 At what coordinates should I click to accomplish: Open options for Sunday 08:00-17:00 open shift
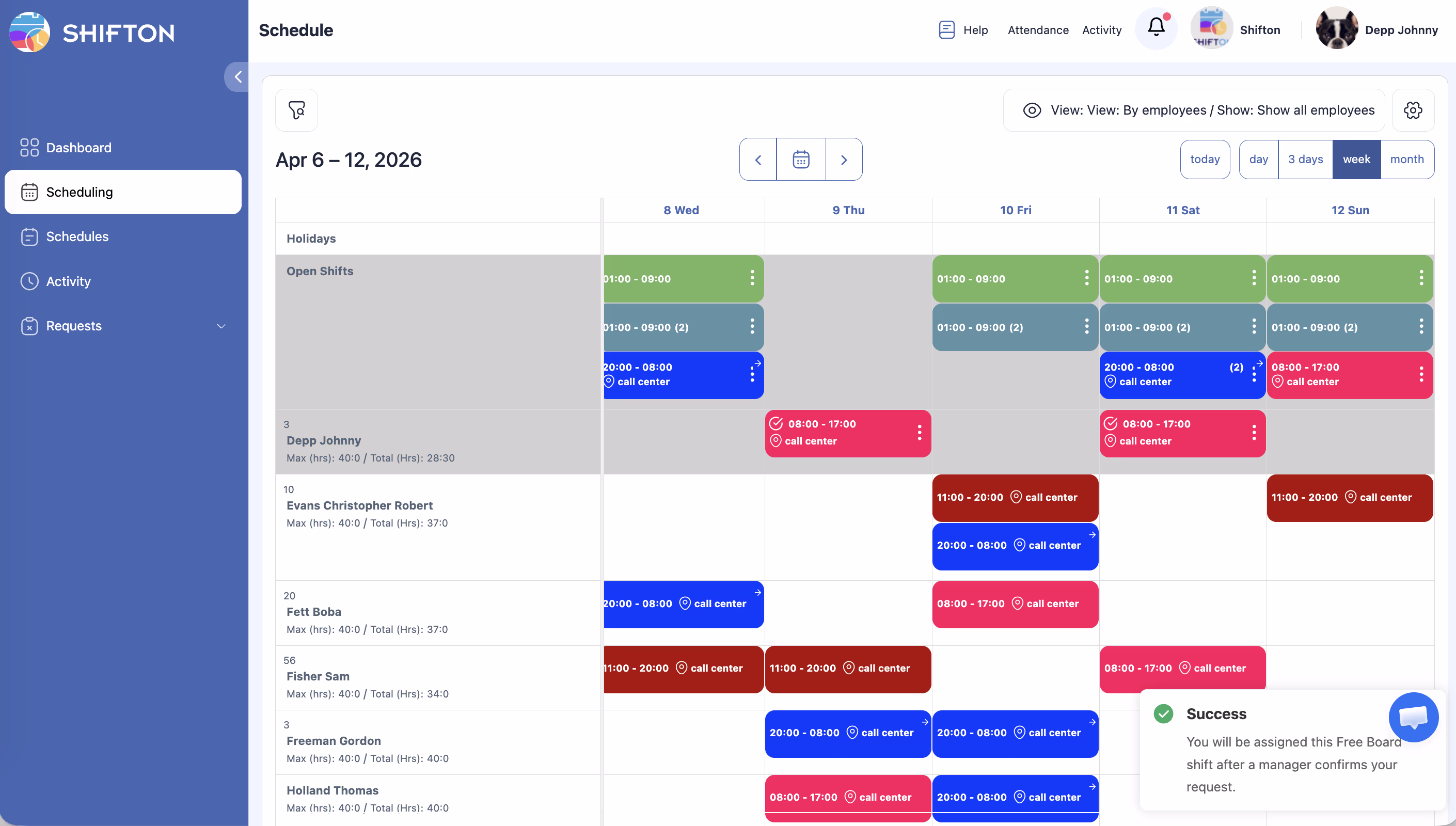click(x=1421, y=374)
